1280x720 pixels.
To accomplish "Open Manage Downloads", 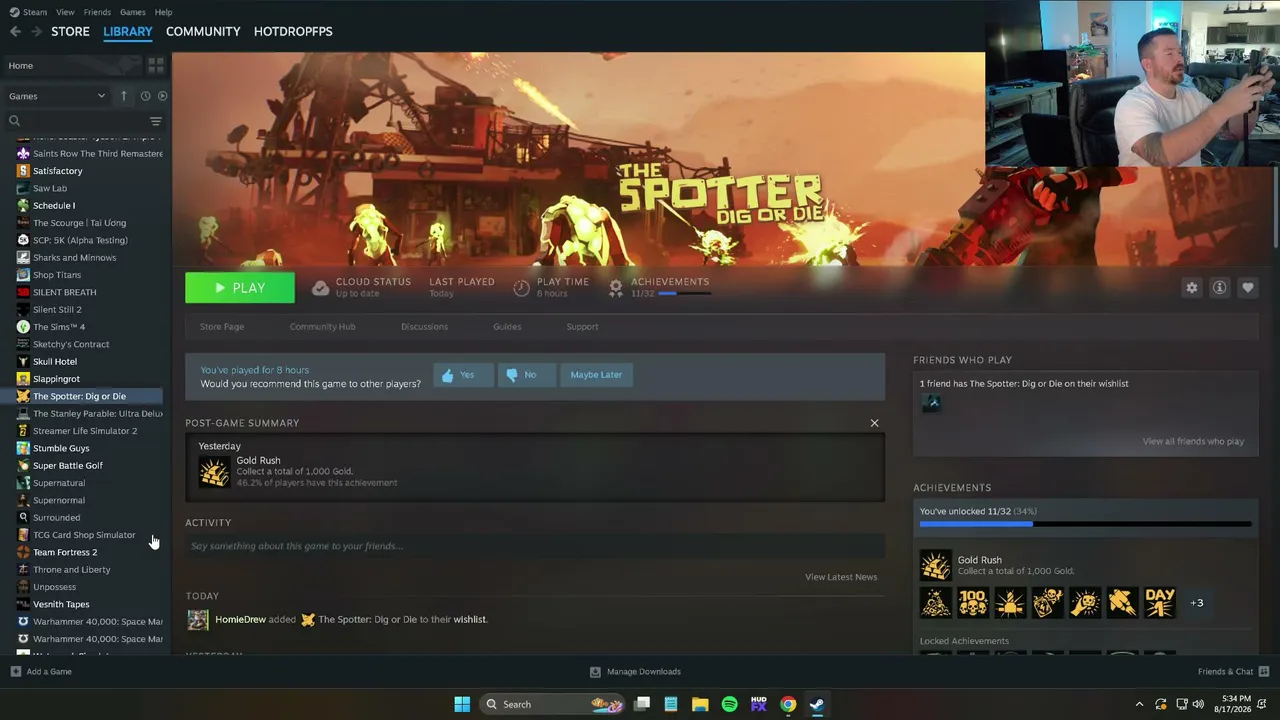I will (635, 672).
